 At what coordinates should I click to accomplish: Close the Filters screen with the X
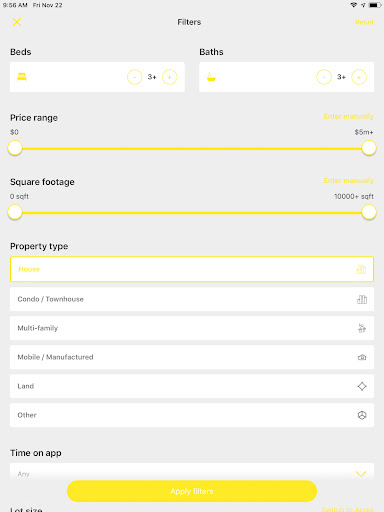point(17,22)
